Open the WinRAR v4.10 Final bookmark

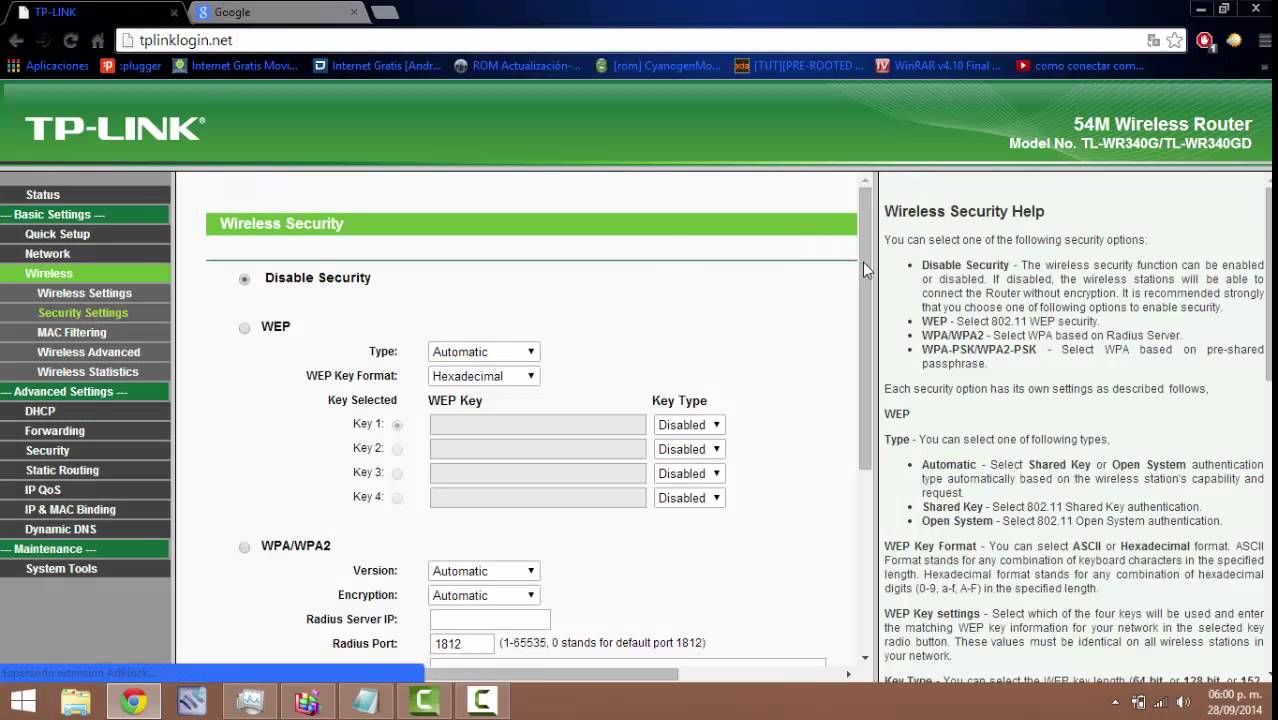[x=938, y=66]
